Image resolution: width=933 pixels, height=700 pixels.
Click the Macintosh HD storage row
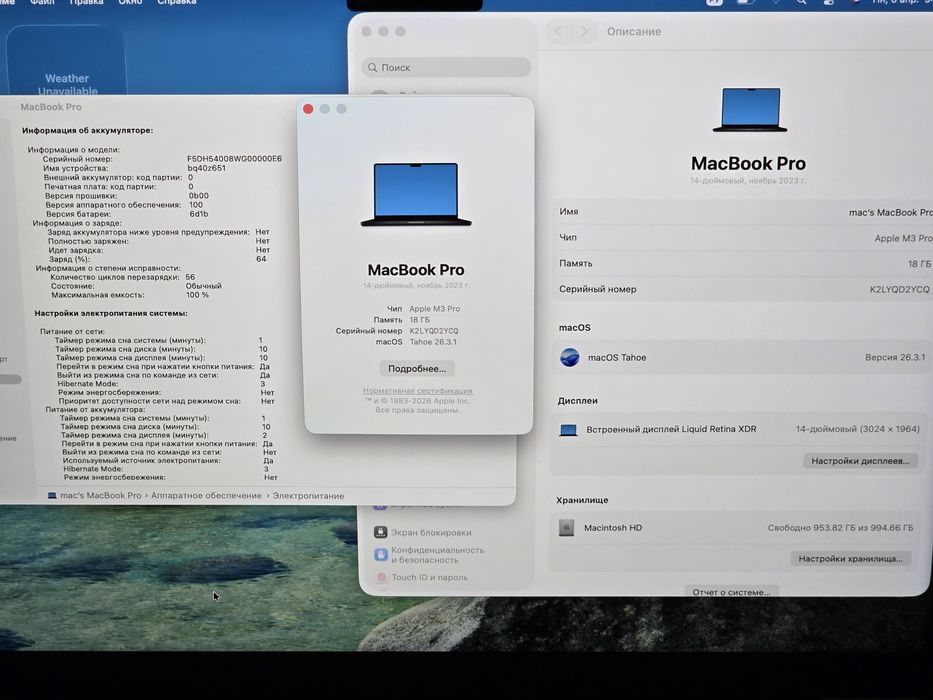tap(736, 527)
